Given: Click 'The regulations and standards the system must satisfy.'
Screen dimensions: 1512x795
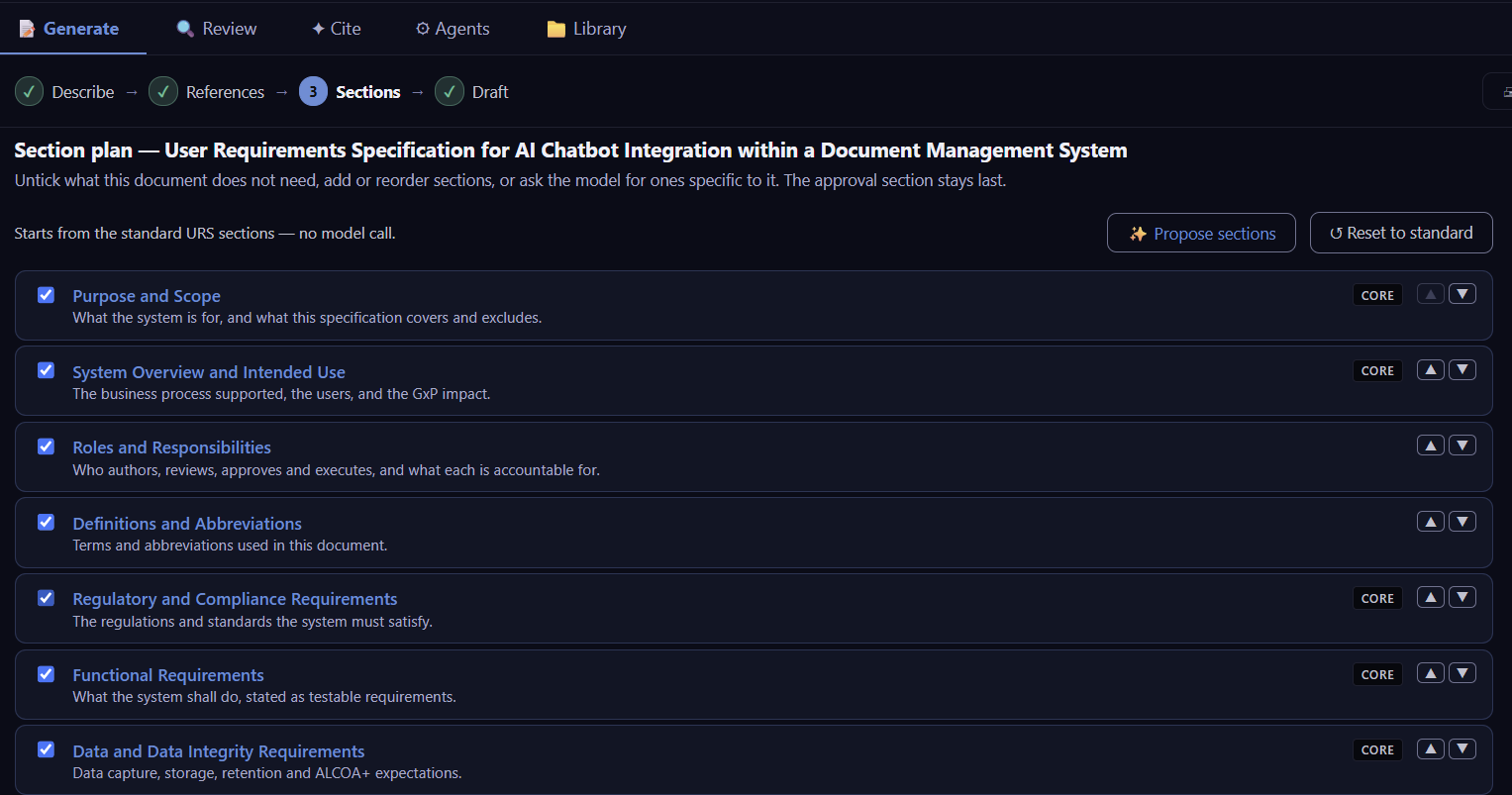Looking at the screenshot, I should (x=252, y=622).
